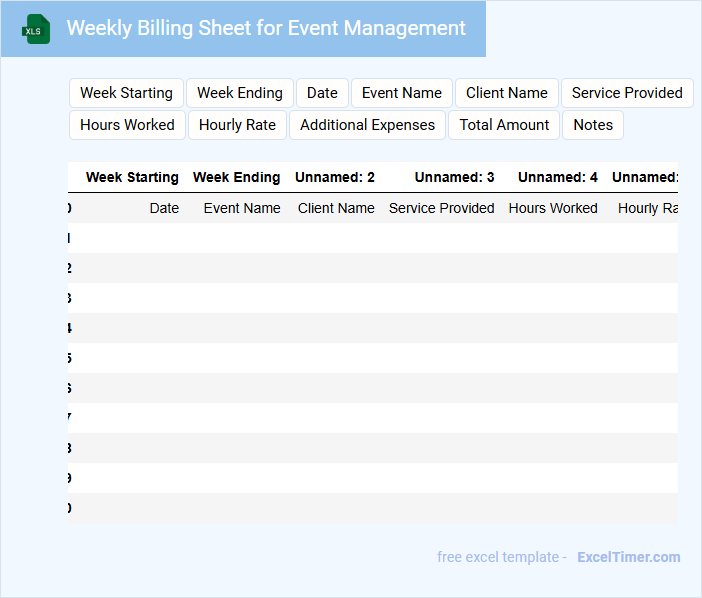
Task: Open the ExcelTimer.com link
Action: pos(628,557)
